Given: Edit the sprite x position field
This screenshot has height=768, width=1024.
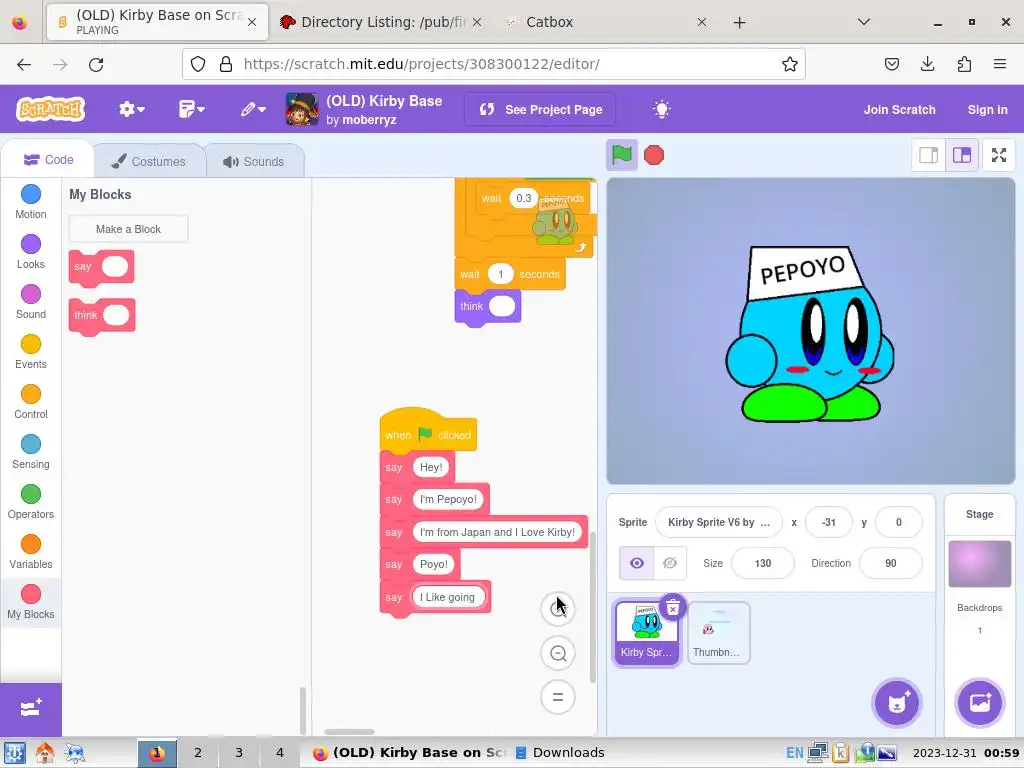Looking at the screenshot, I should pos(829,522).
